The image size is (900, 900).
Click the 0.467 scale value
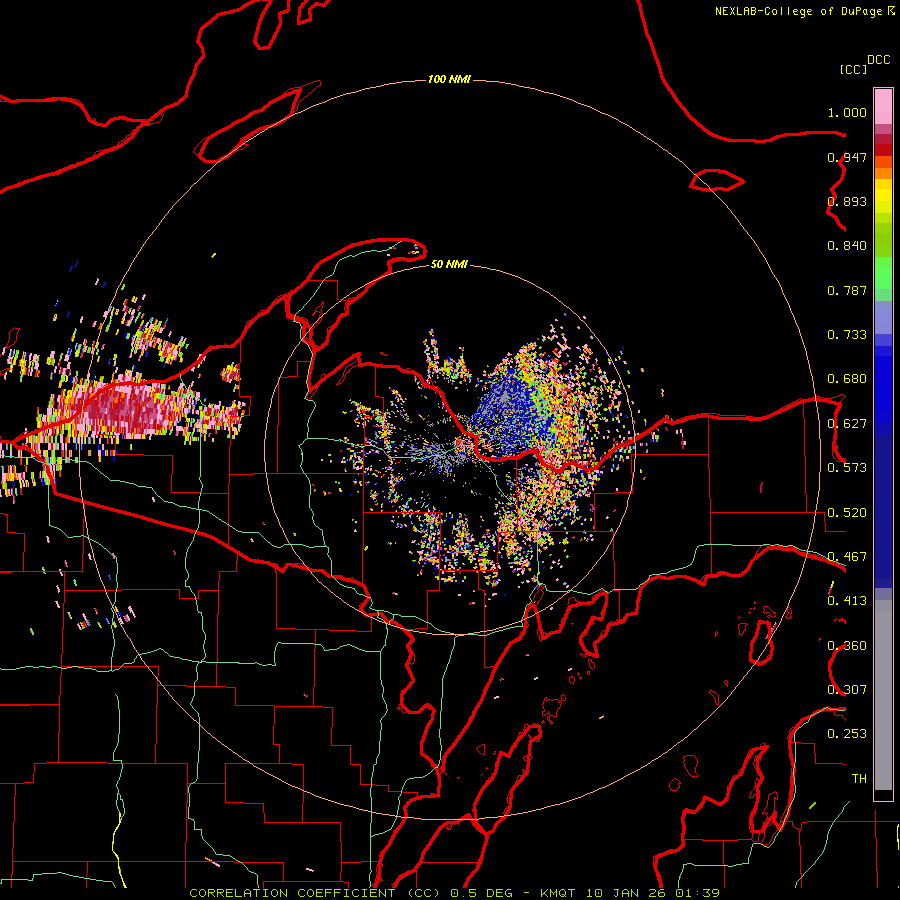(x=847, y=557)
